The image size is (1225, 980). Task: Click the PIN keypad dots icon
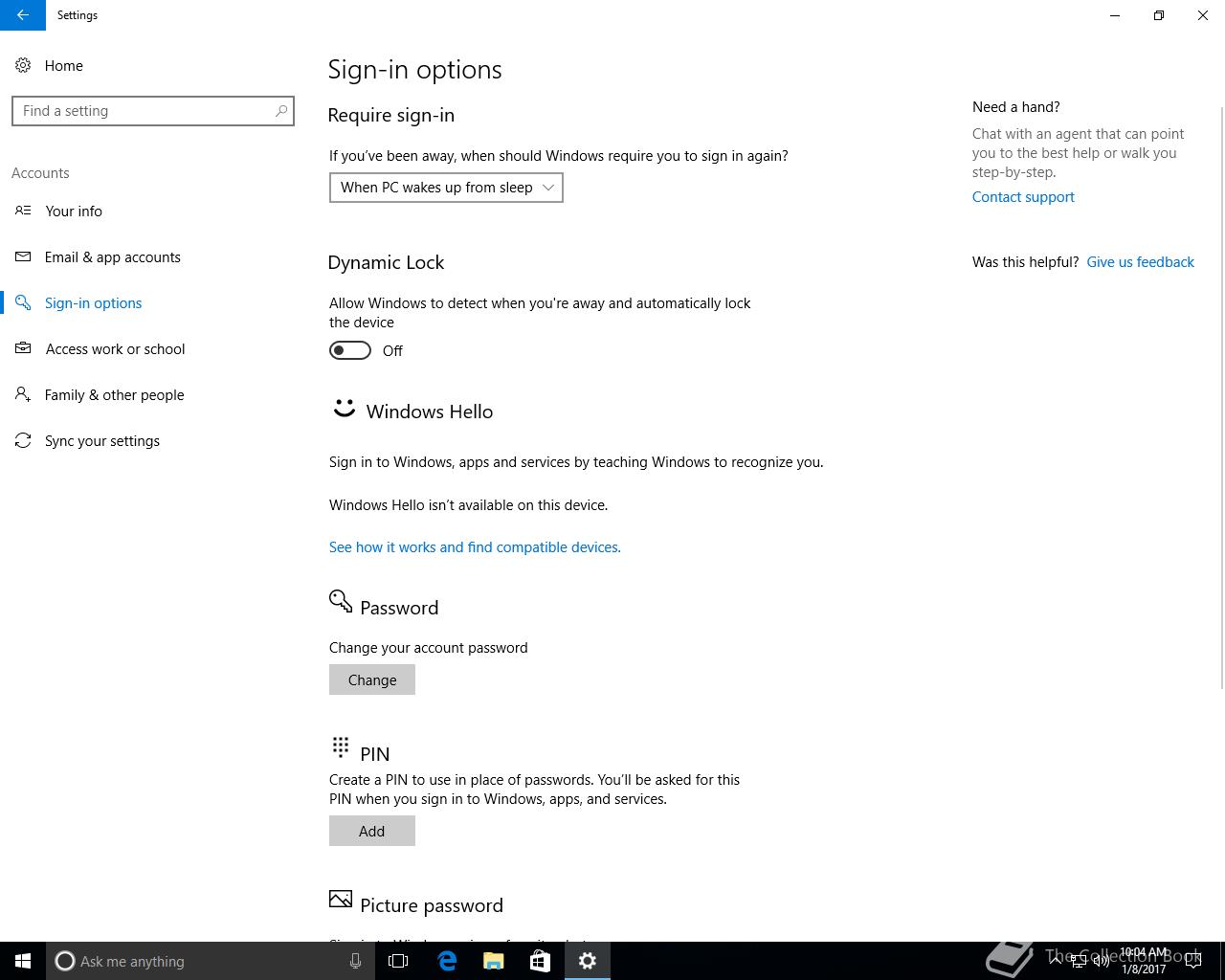341,746
